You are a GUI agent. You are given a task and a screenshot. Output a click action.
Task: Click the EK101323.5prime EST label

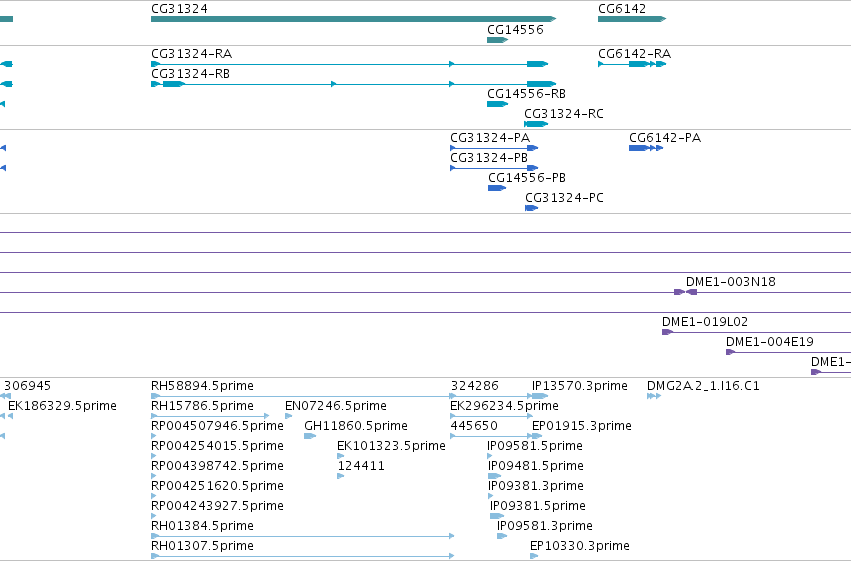(391, 446)
